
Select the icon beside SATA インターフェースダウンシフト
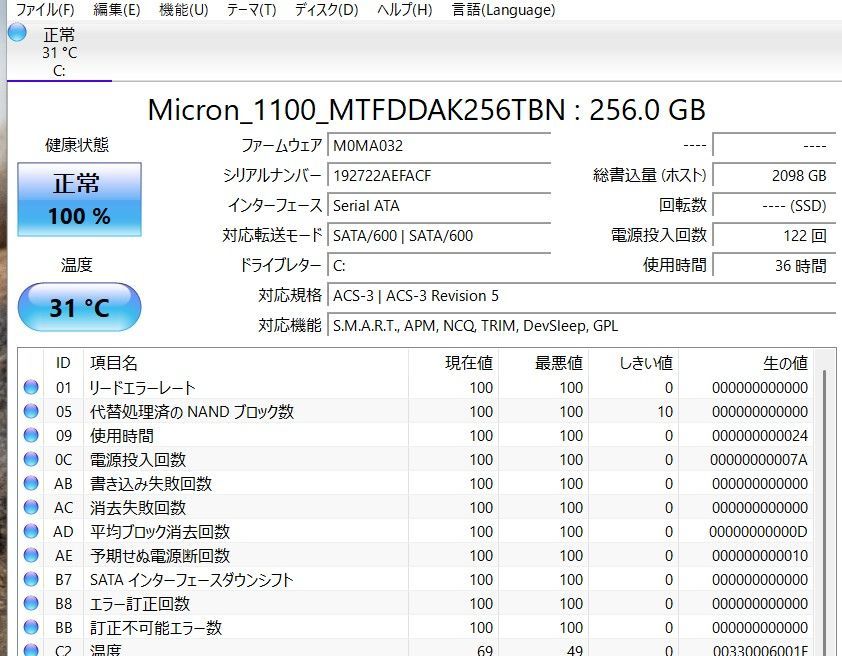pos(33,579)
